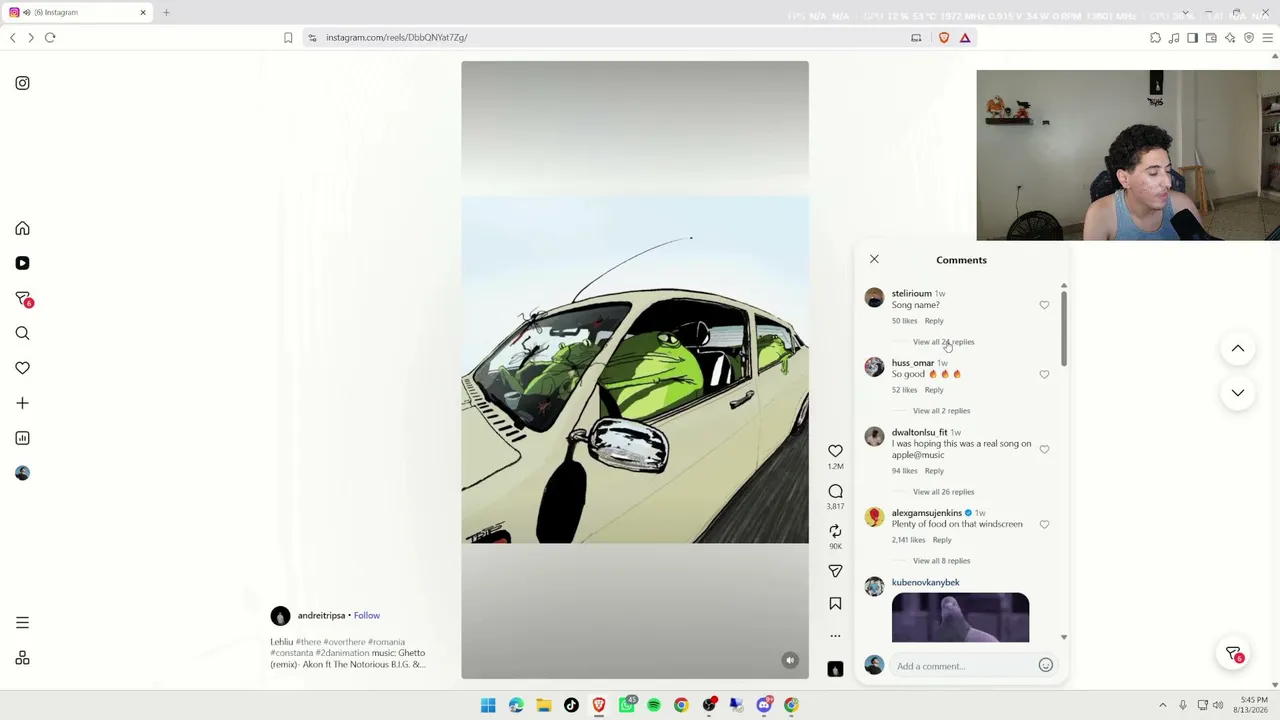Expand "View all 8 replies"
The width and height of the screenshot is (1280, 720).
941,561
